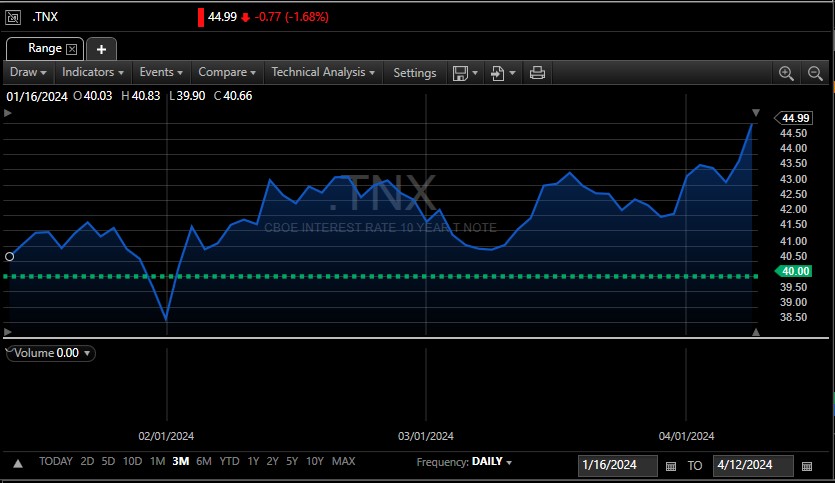The image size is (835, 483).
Task: Click the print chart icon
Action: click(537, 73)
